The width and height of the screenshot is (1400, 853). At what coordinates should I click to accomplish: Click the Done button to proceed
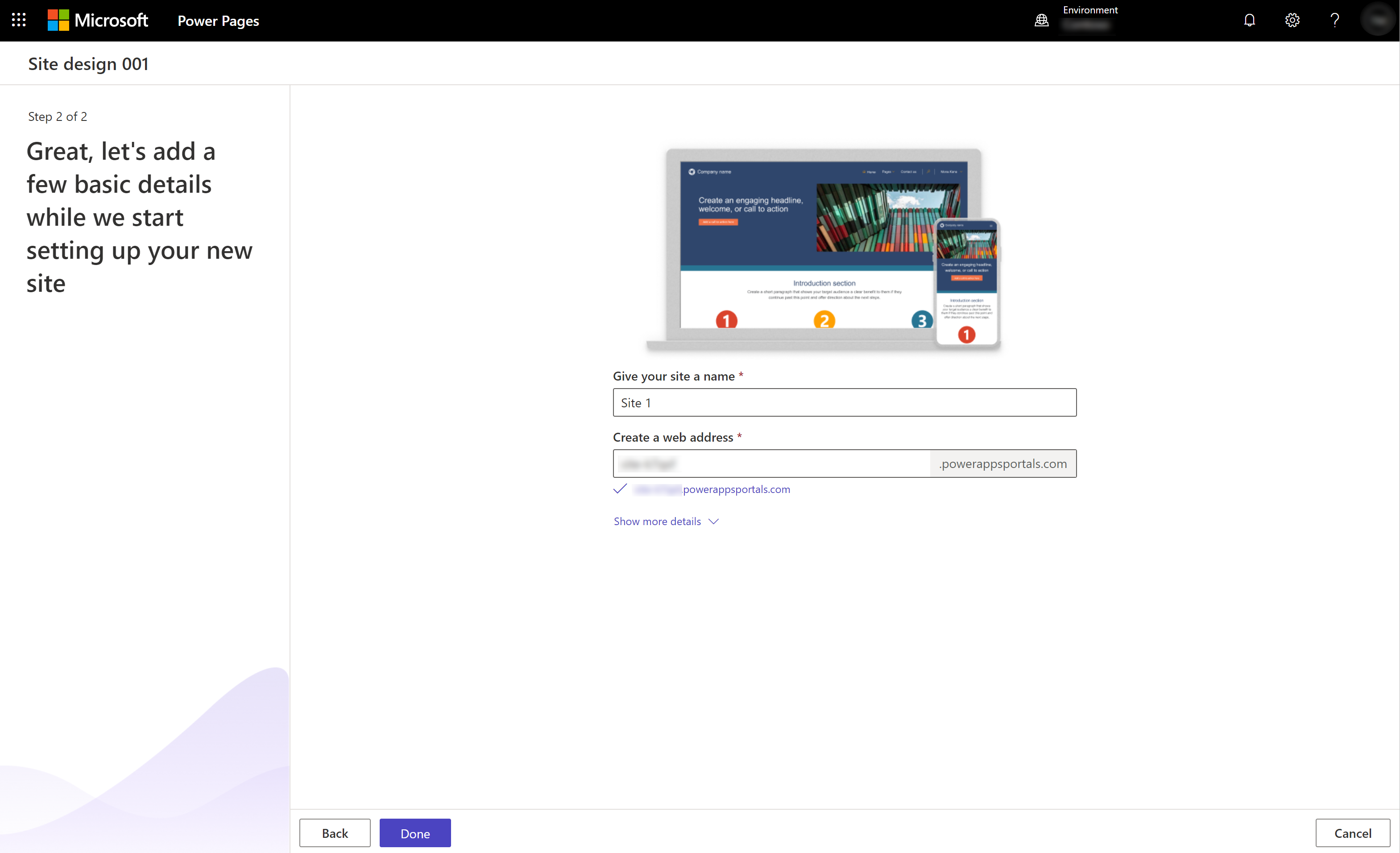coord(415,833)
